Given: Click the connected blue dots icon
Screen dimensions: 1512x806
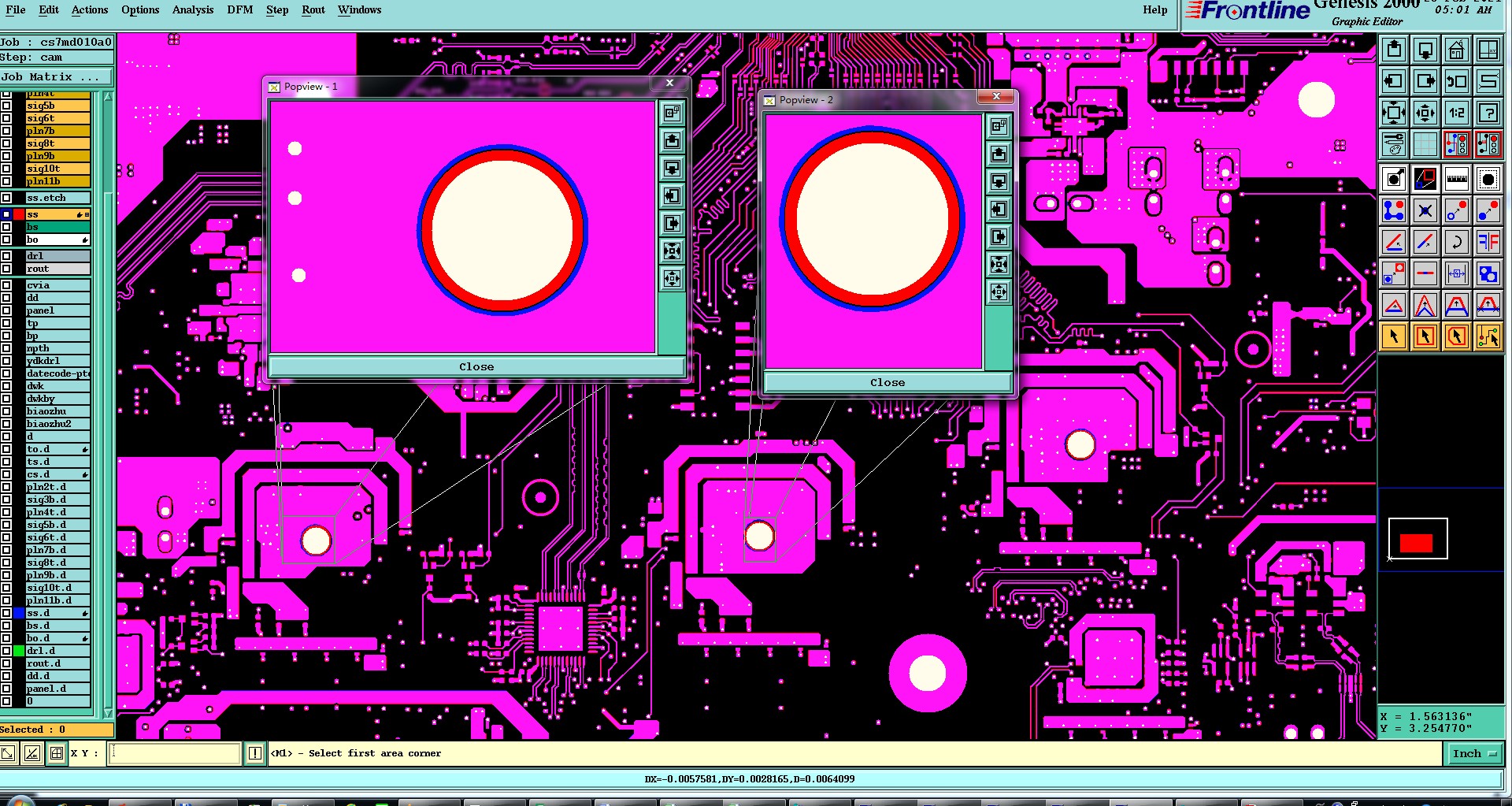Looking at the screenshot, I should 1394,210.
